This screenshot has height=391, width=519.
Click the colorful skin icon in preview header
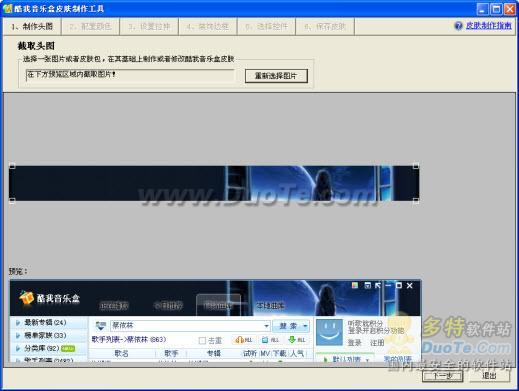[x=355, y=285]
